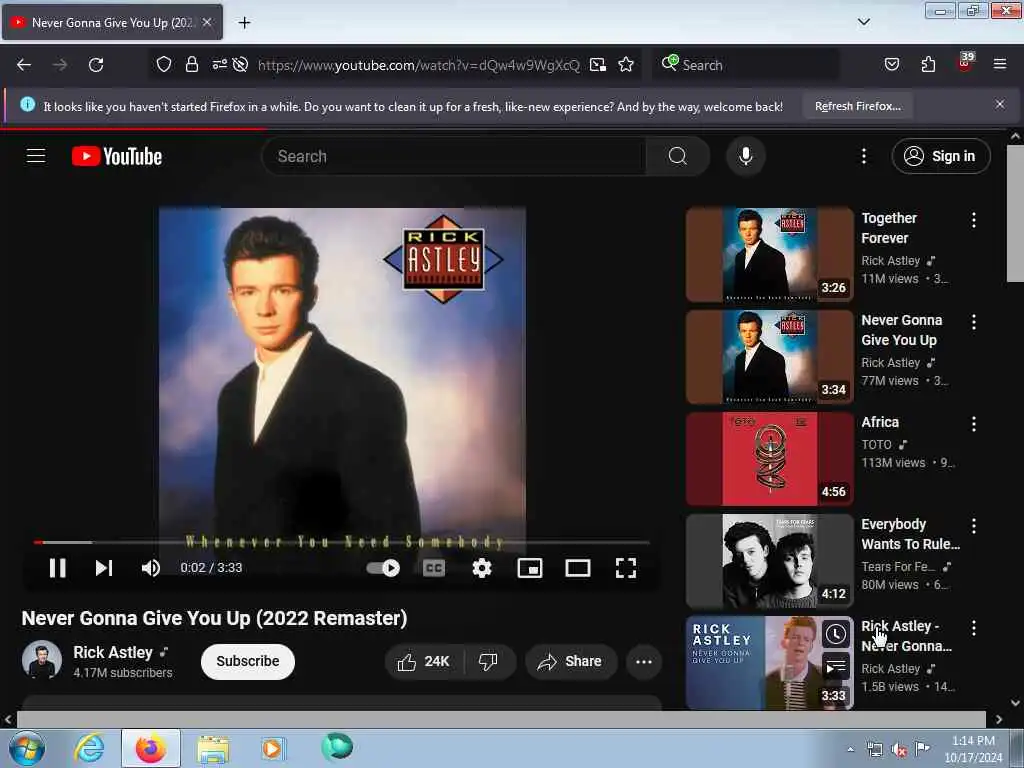Screen dimensions: 1024x768
Task: Open a new browser tab
Action: point(244,23)
